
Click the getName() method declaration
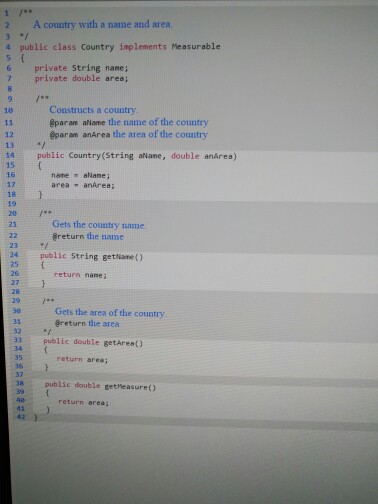[x=91, y=256]
